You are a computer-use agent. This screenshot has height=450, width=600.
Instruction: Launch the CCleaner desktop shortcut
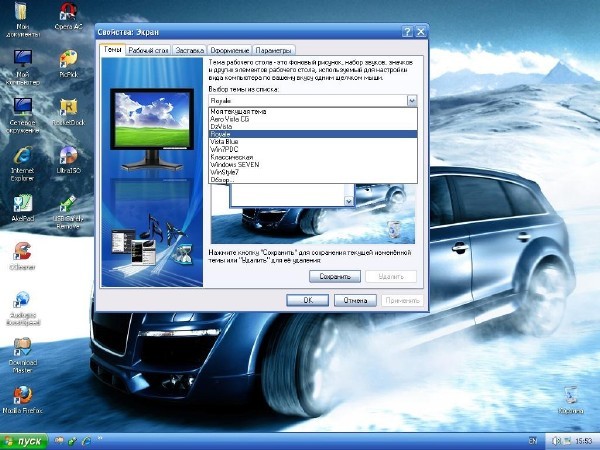pos(22,256)
